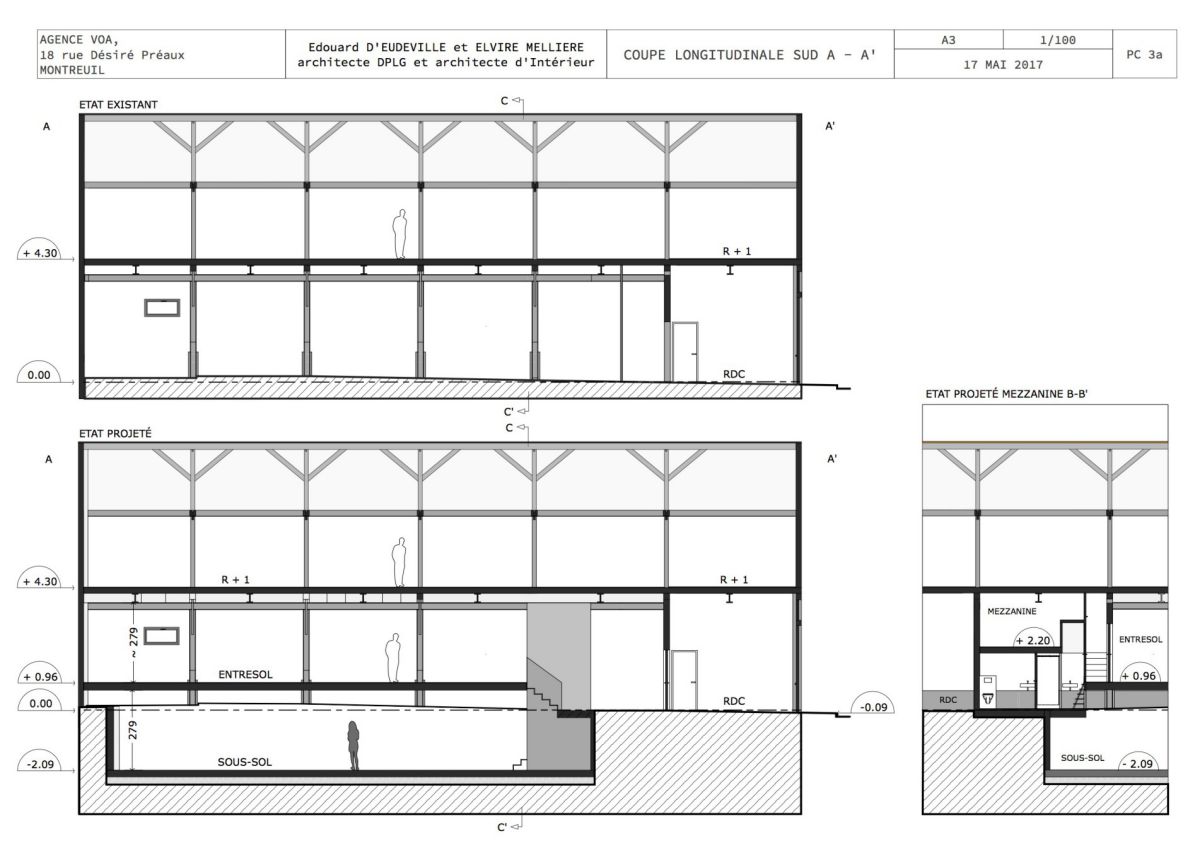Click the SOUS-SOL label in the longitudinal section
Viewport: 1200px width, 848px height.
[245, 761]
